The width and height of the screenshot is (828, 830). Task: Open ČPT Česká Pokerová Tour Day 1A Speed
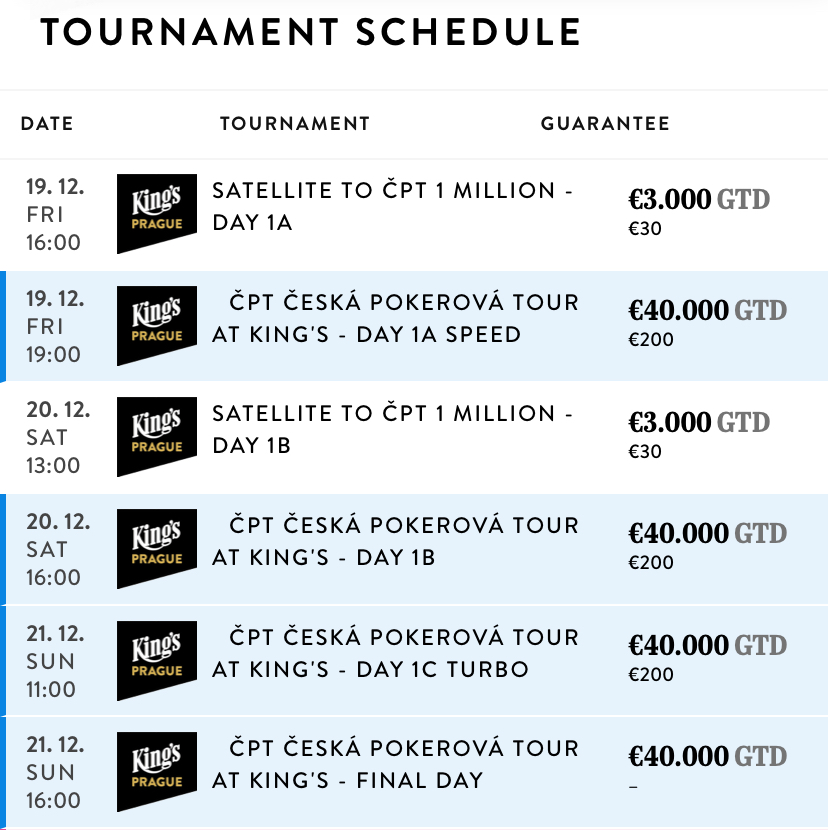(x=395, y=318)
